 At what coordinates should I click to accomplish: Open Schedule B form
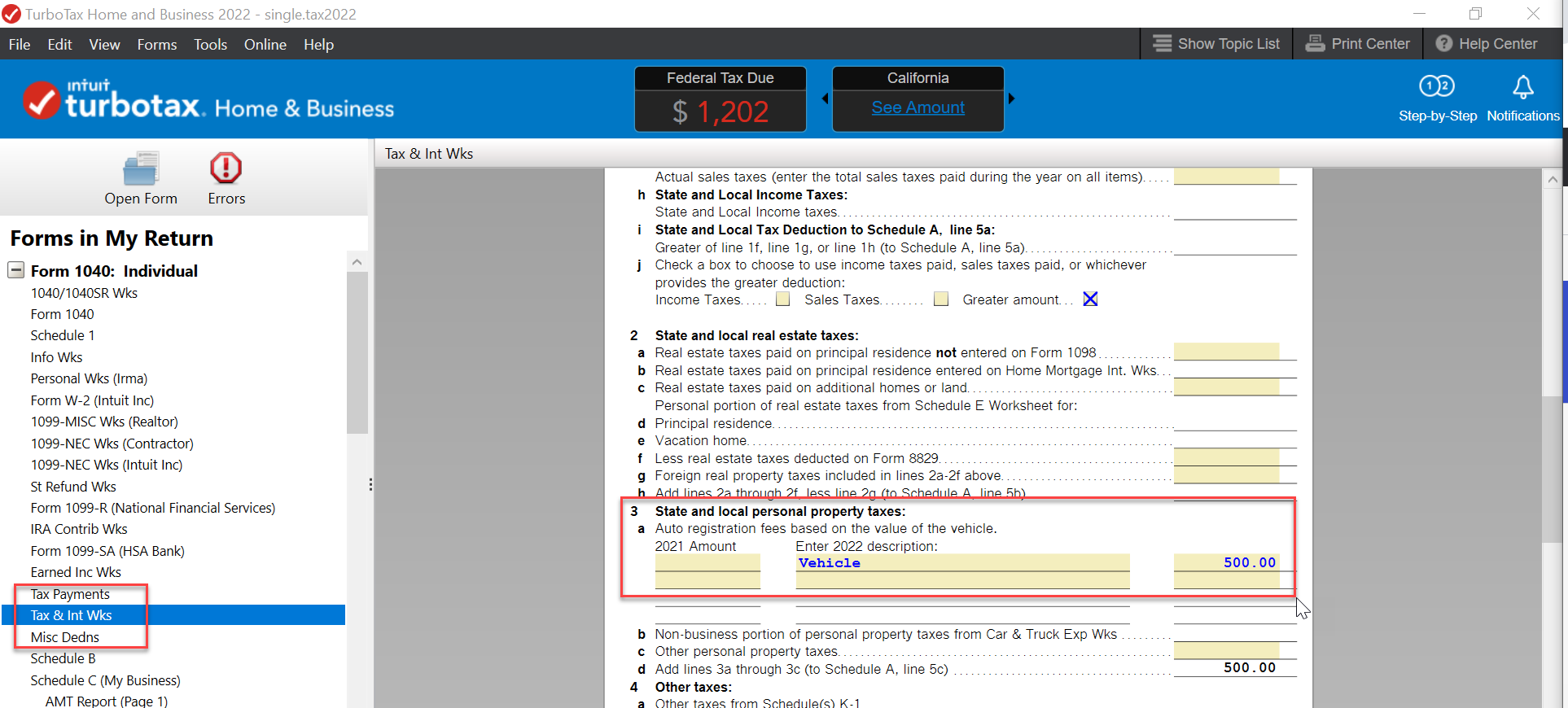point(63,658)
